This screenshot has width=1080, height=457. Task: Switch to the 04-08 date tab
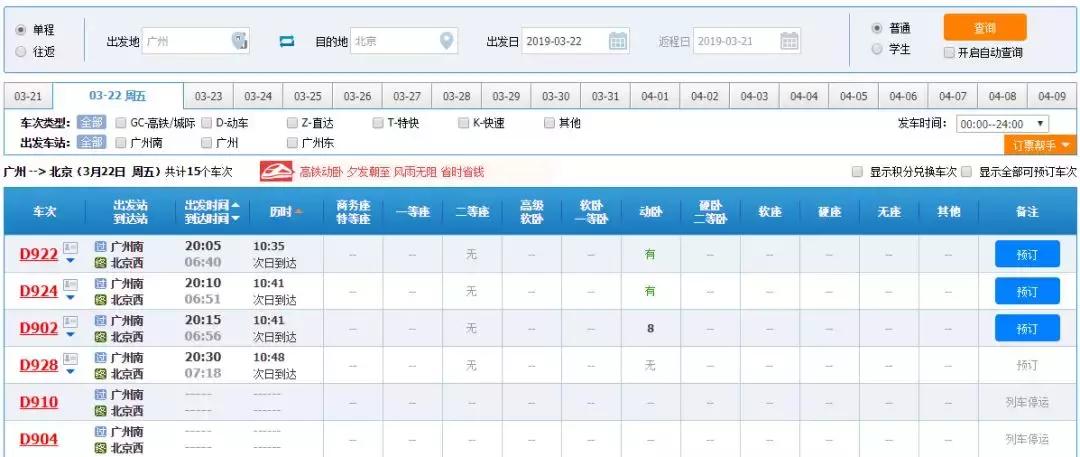click(x=1002, y=97)
